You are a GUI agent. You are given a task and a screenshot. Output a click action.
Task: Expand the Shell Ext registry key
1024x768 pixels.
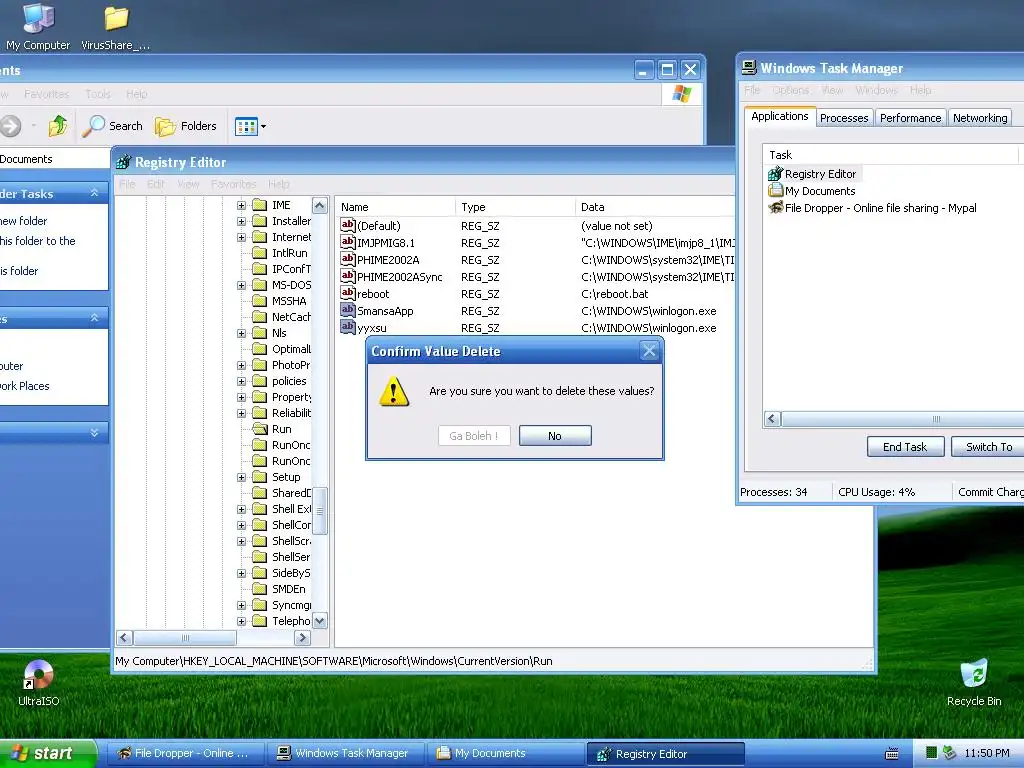coord(242,509)
